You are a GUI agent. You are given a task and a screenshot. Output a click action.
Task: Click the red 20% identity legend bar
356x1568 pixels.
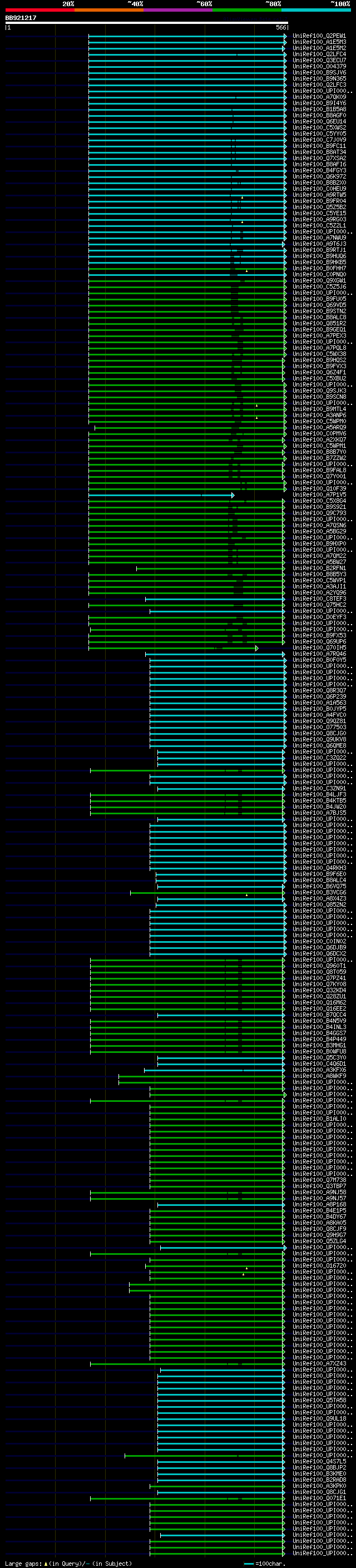[39, 11]
